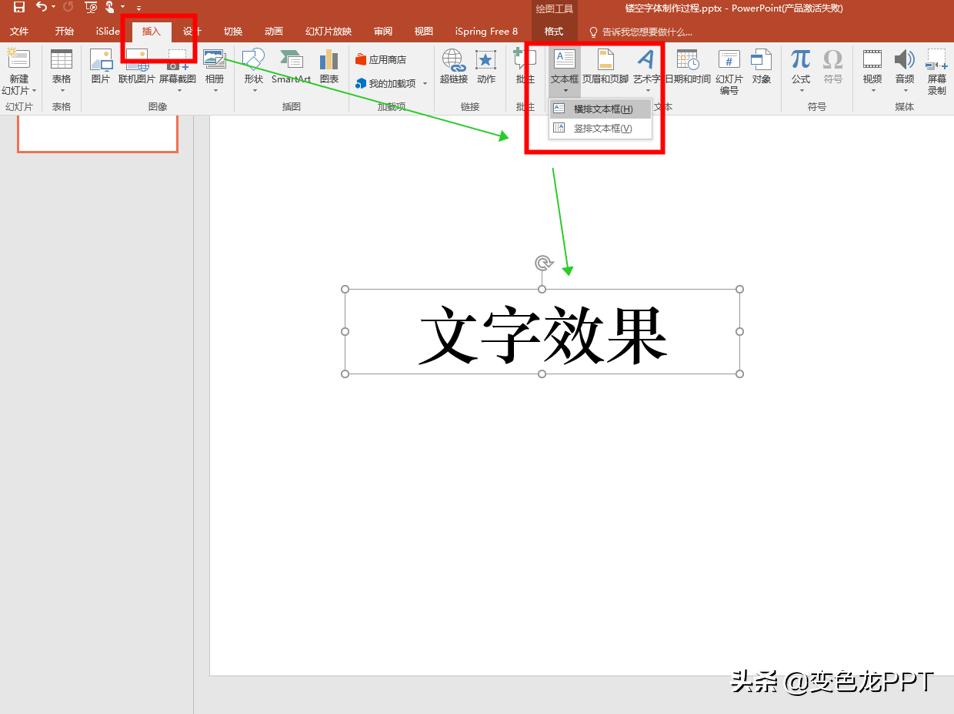Image resolution: width=954 pixels, height=714 pixels.
Task: Select 横排文本框 from the text box menu
Action: [x=600, y=108]
